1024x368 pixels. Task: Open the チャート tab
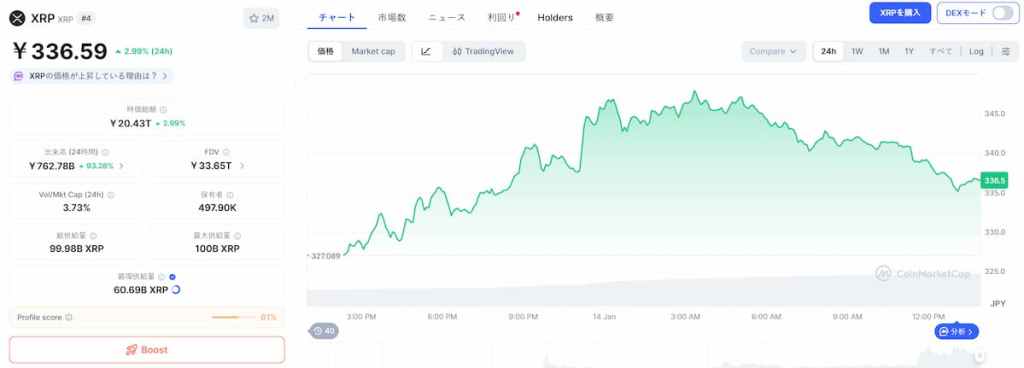[x=337, y=18]
